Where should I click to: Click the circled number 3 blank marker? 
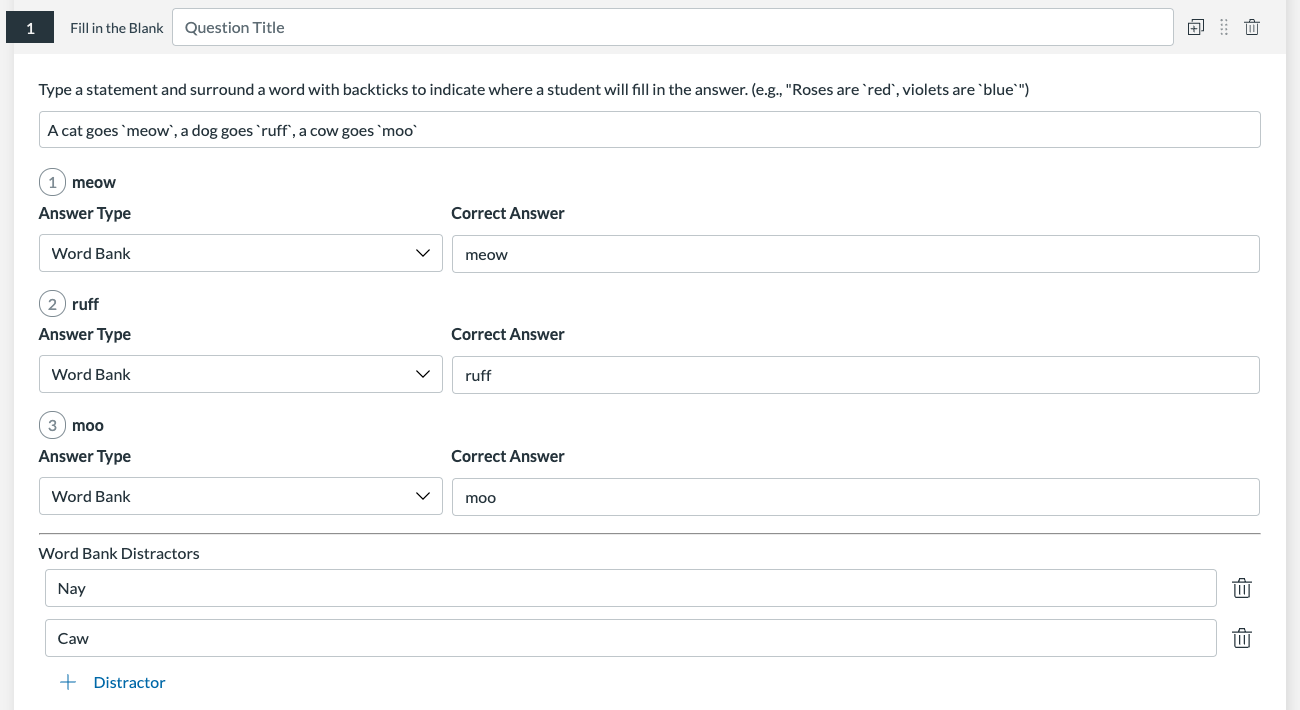52,425
